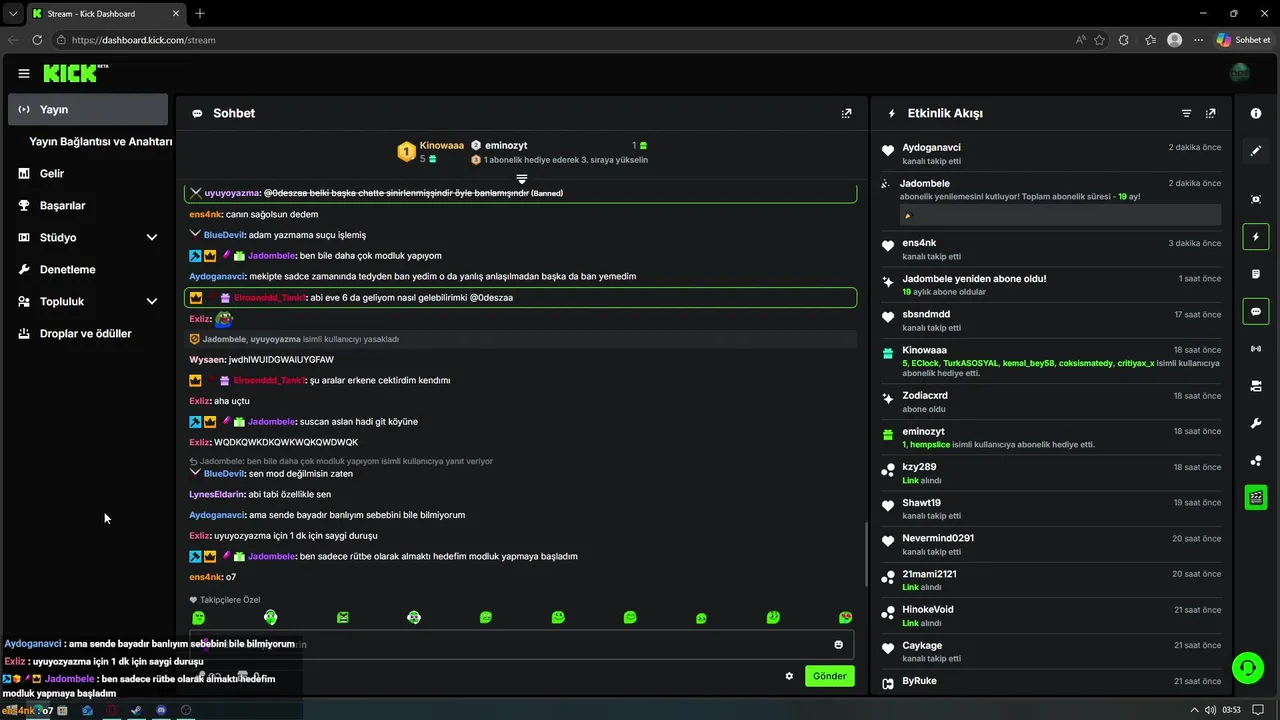This screenshot has width=1280, height=720.
Task: Select Kinowaaa gifted subscriptions event
Action: pos(1050,361)
